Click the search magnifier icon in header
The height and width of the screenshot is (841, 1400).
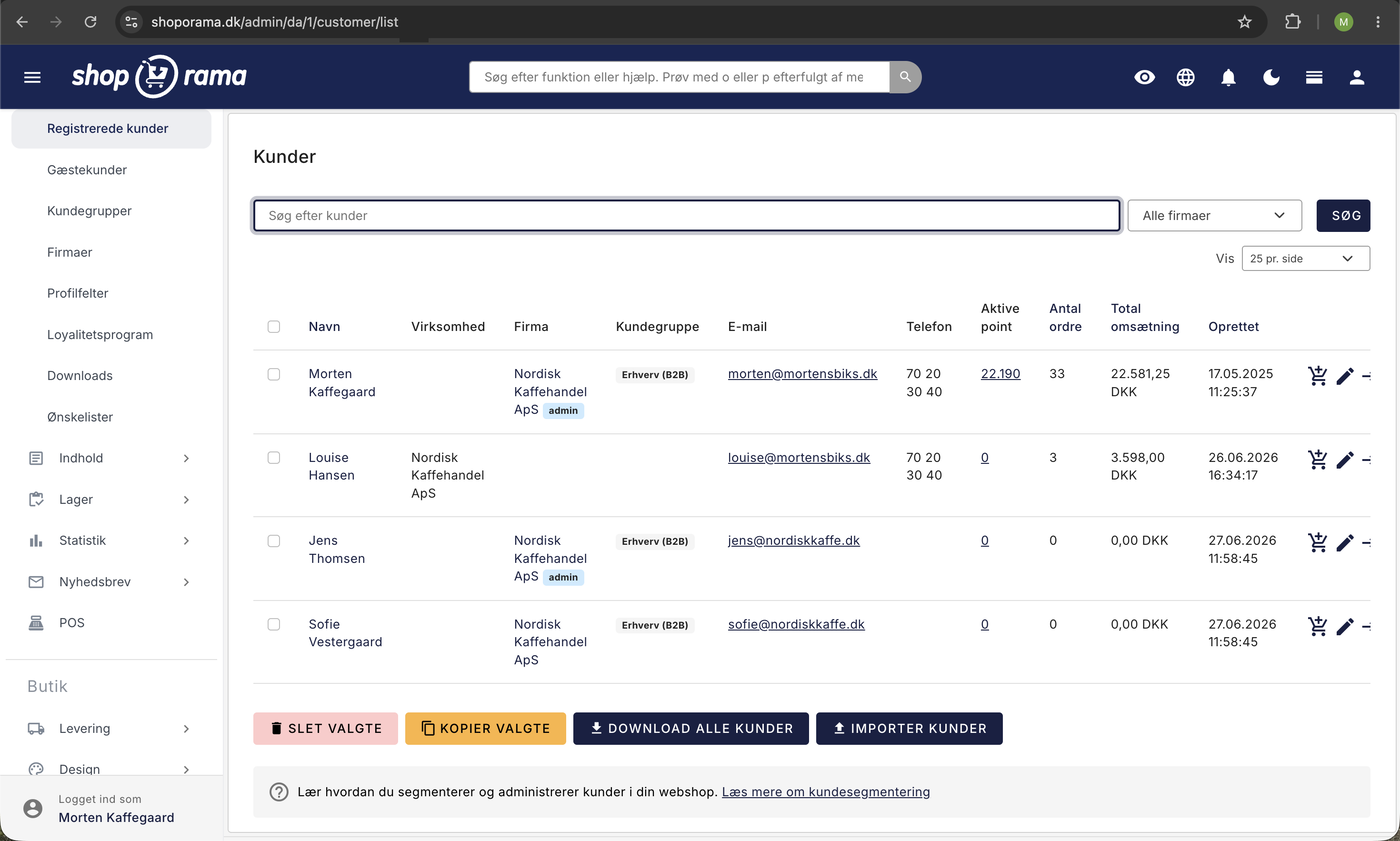[905, 77]
